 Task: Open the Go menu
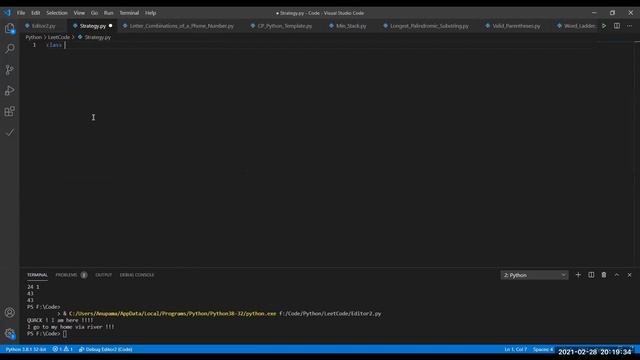click(94, 13)
